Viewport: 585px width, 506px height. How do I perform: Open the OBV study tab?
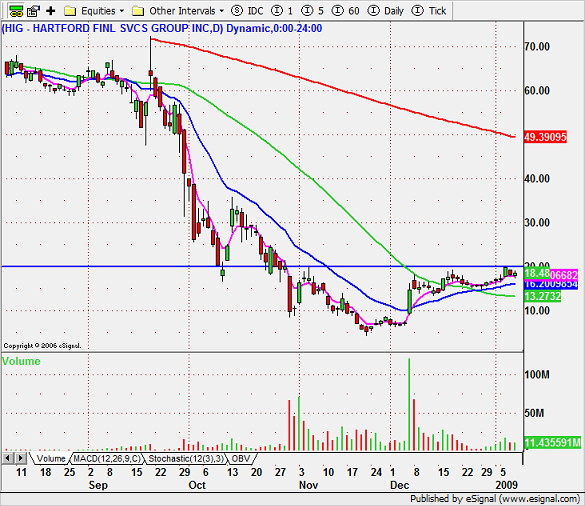tap(241, 459)
